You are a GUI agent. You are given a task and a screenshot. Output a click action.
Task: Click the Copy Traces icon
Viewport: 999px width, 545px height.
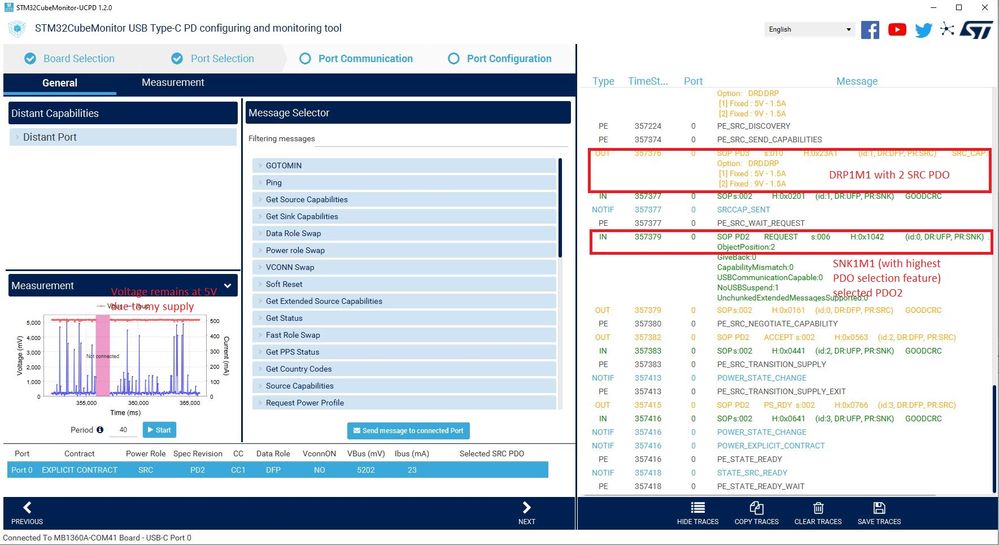(x=756, y=507)
